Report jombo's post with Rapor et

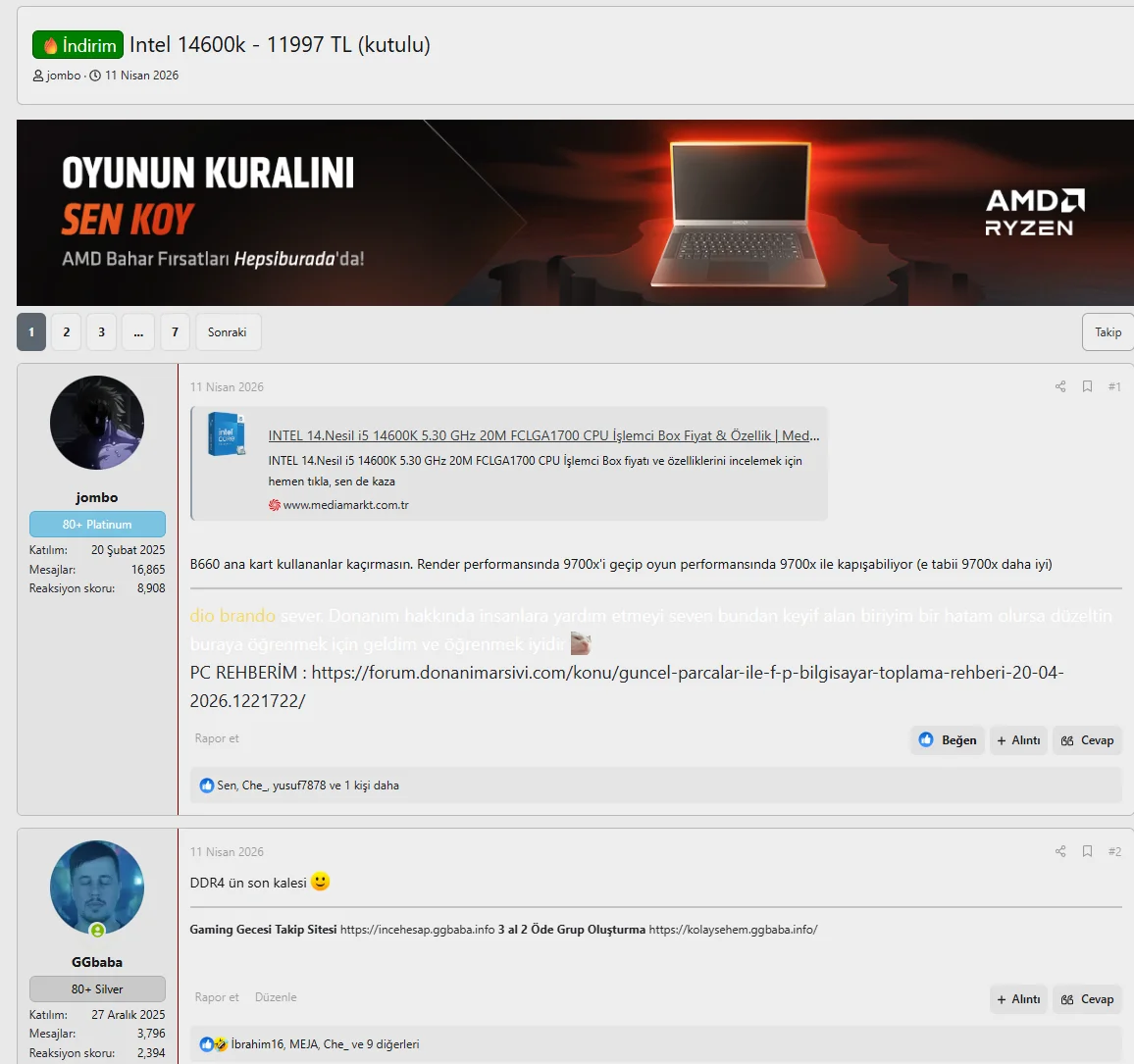point(216,738)
